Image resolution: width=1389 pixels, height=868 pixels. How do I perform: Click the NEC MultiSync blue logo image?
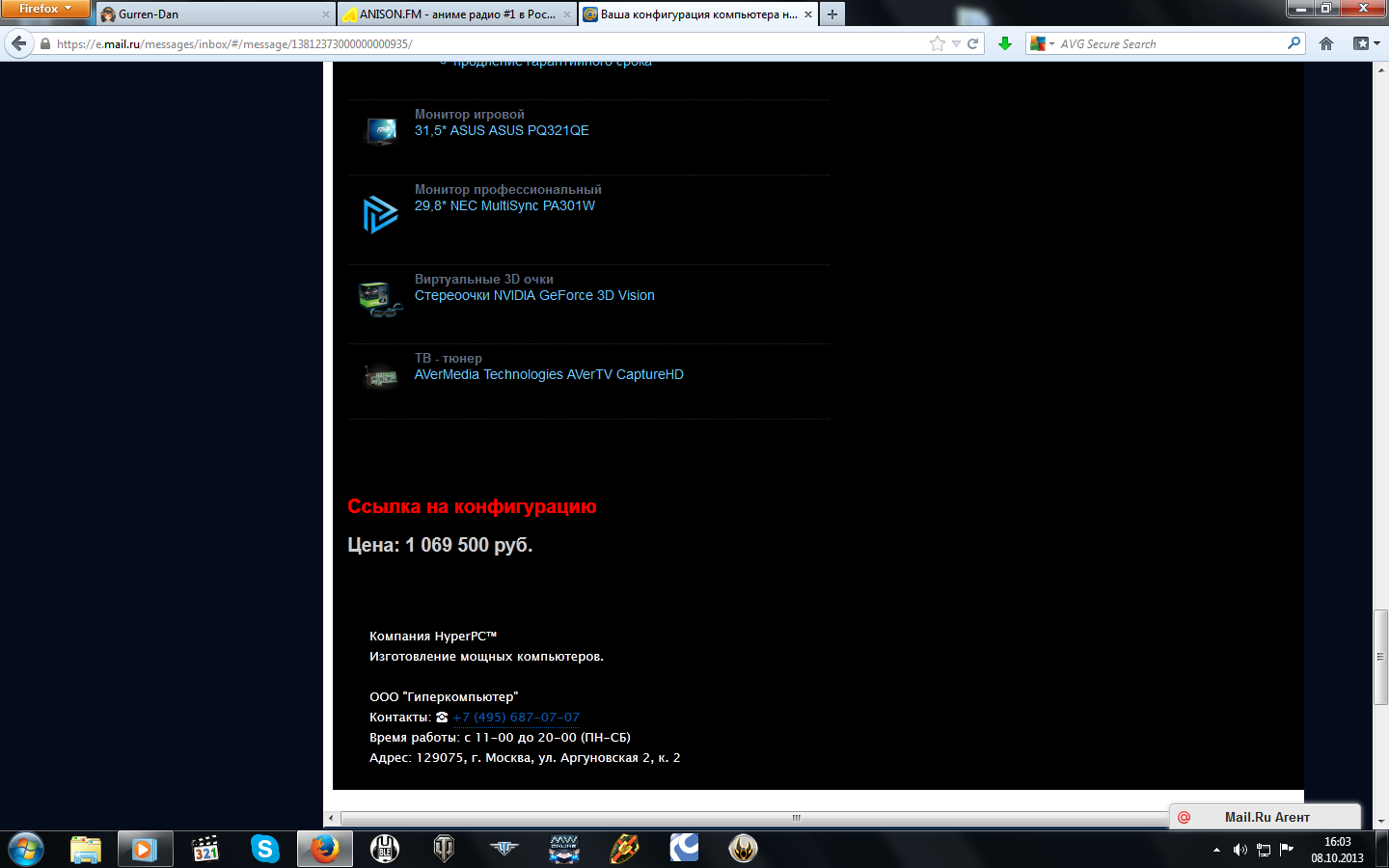pyautogui.click(x=380, y=214)
